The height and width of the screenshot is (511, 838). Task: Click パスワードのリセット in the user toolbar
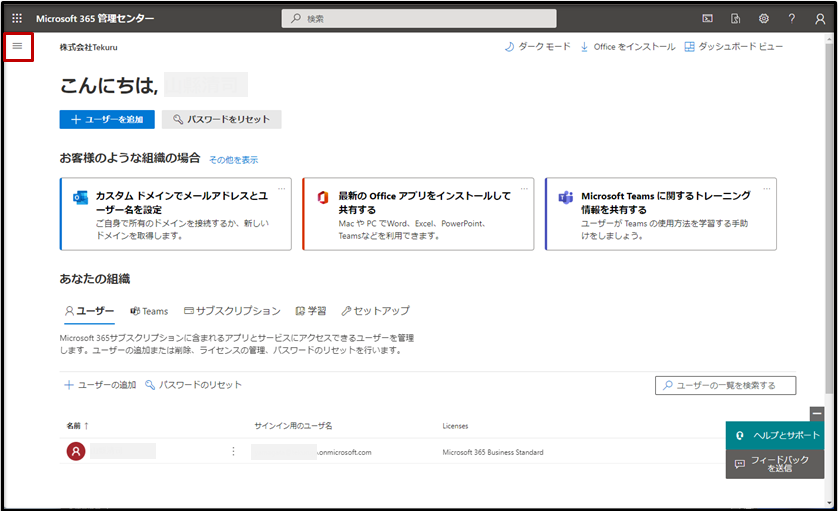tap(193, 385)
